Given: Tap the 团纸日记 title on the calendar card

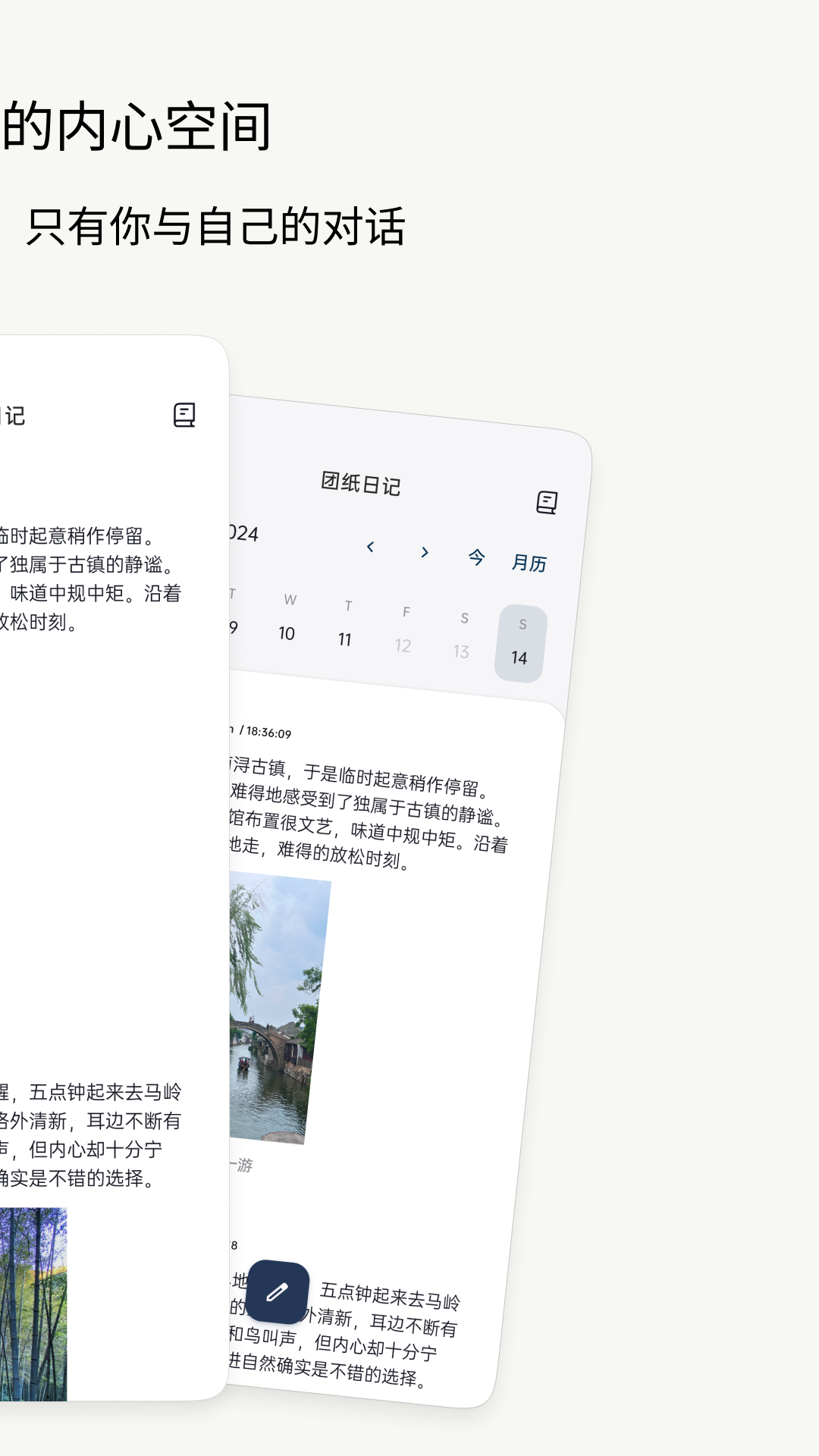Looking at the screenshot, I should click(361, 483).
